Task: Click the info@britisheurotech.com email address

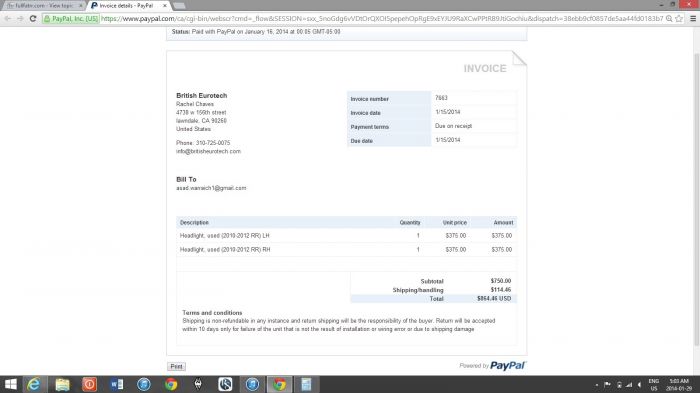Action: point(208,151)
